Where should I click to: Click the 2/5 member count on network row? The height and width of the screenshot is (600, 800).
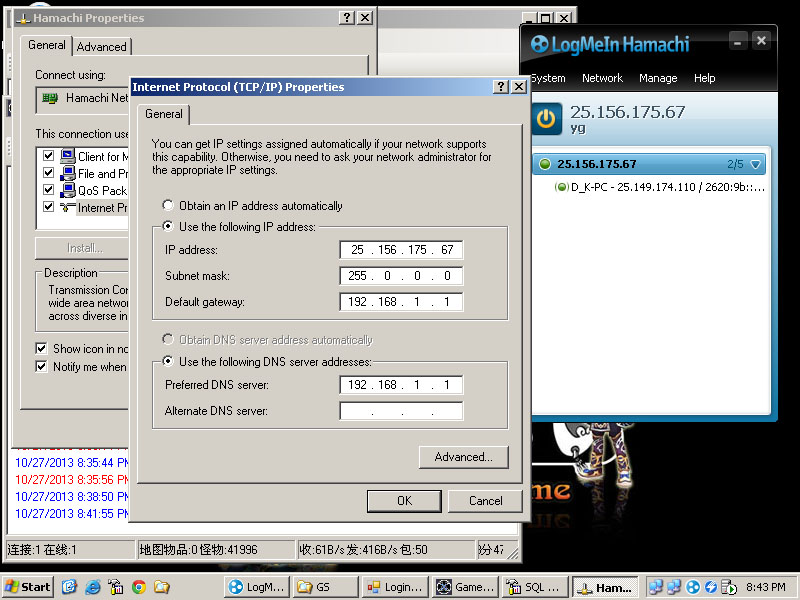point(735,164)
